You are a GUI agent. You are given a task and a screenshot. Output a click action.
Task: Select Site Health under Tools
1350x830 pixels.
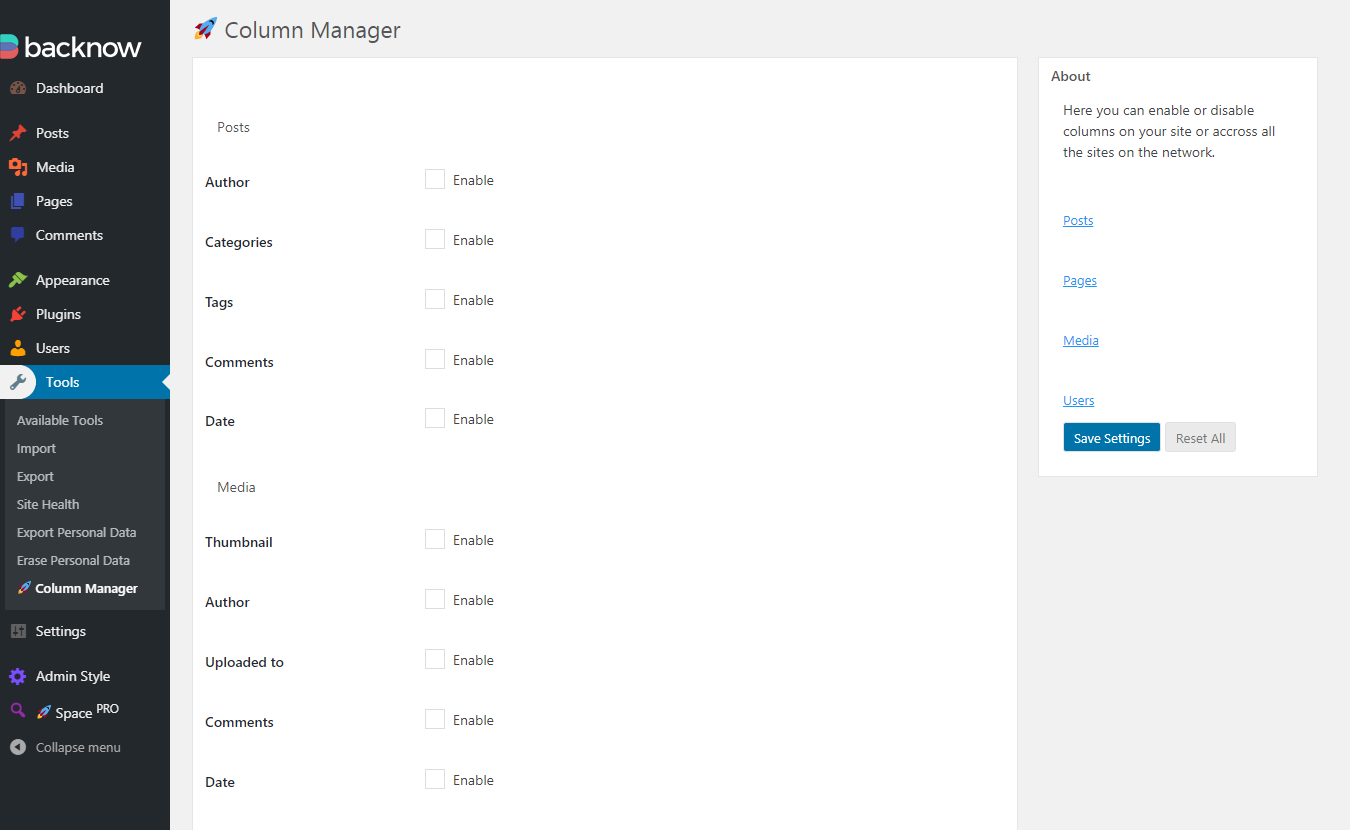(x=48, y=504)
